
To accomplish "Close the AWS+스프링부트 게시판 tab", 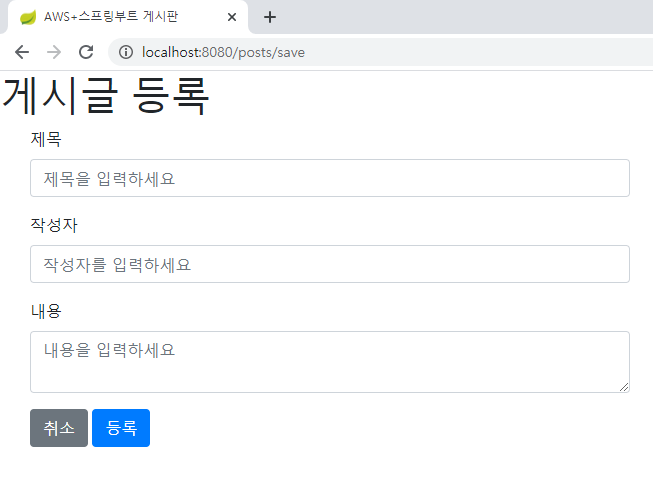I will point(232,17).
